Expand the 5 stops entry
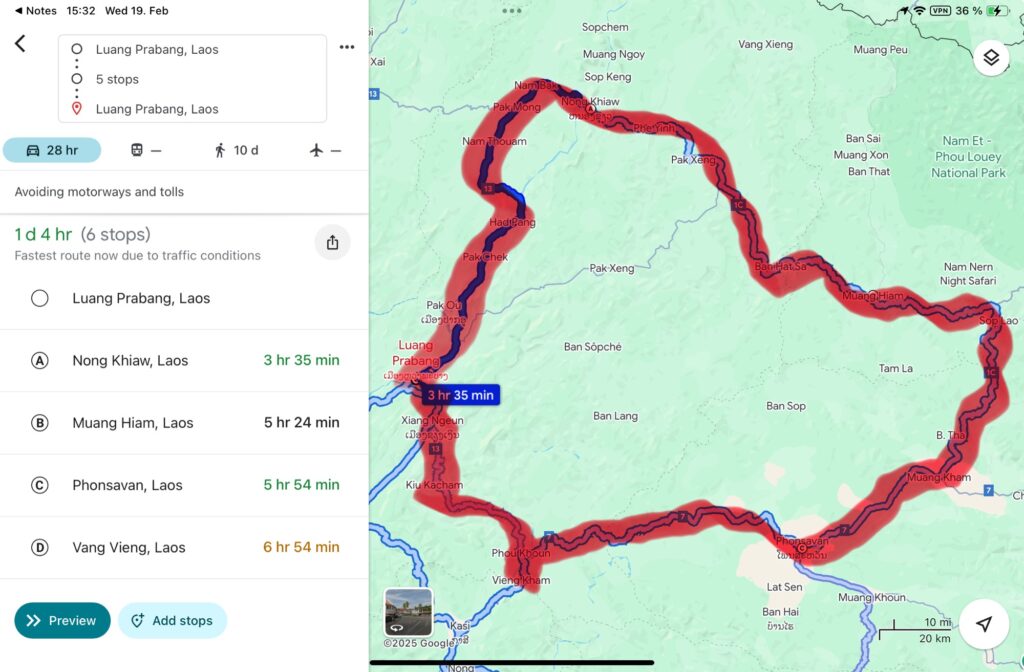The height and width of the screenshot is (672, 1024). point(117,79)
